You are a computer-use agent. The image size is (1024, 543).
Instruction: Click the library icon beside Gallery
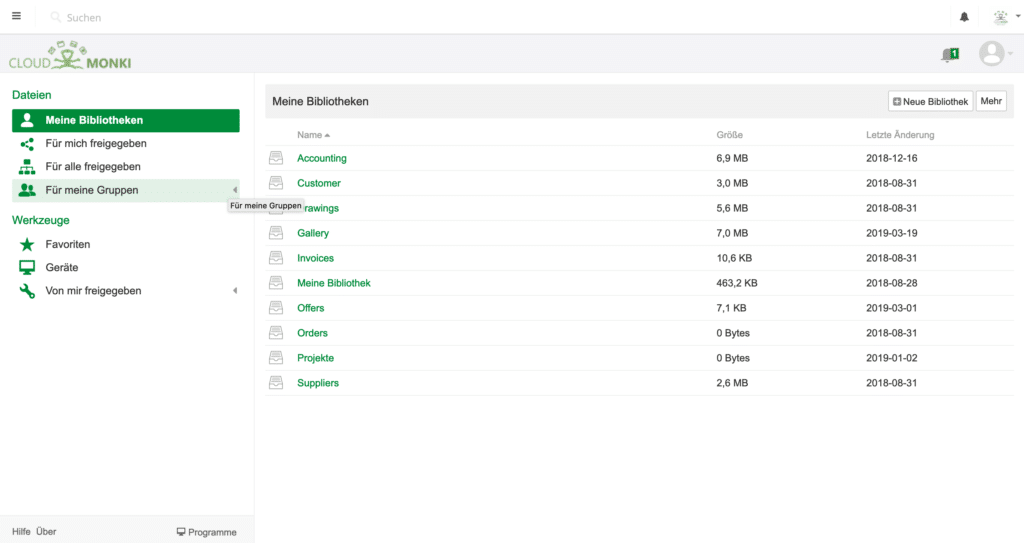(x=276, y=233)
